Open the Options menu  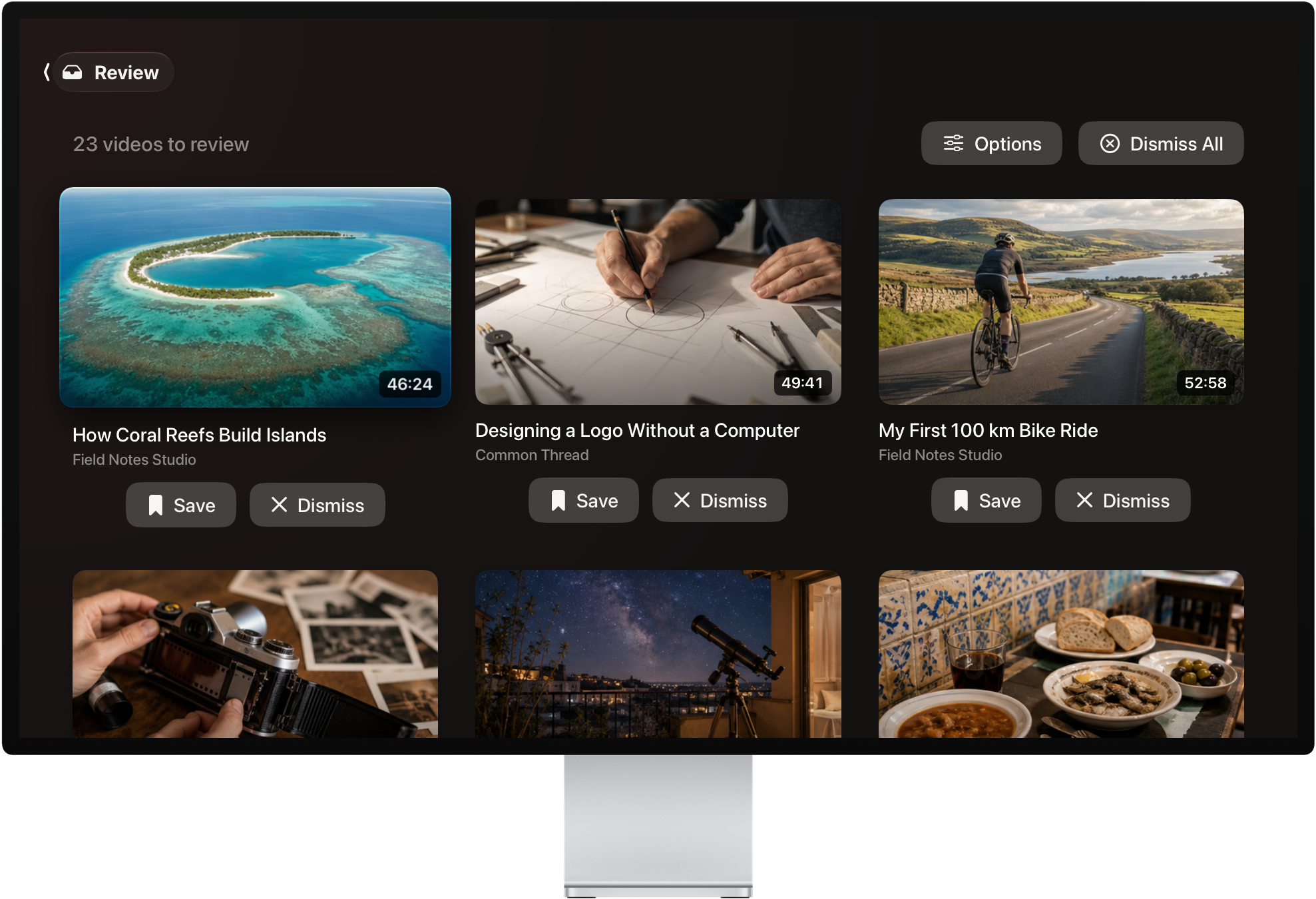click(x=991, y=143)
